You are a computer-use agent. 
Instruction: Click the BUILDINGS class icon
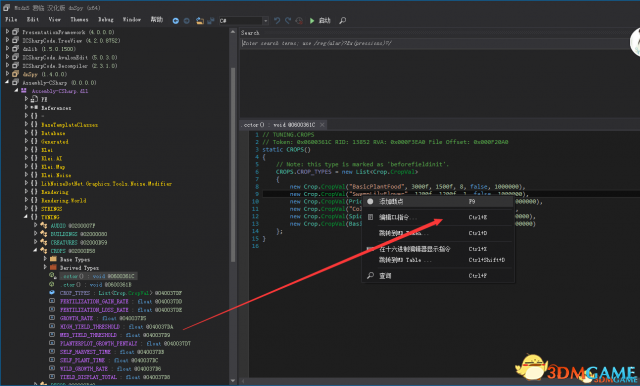pyautogui.click(x=44, y=234)
